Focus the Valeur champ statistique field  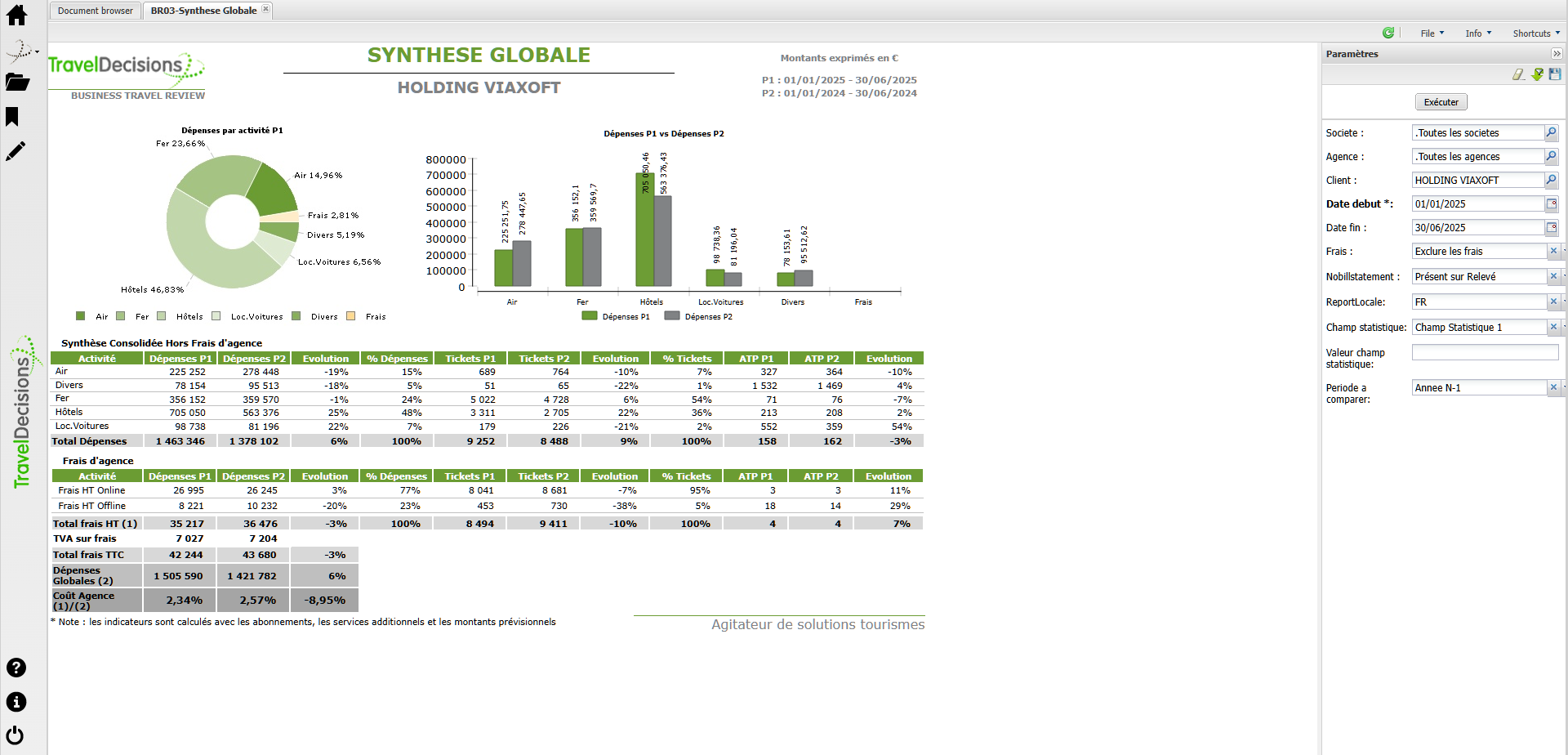pos(1485,352)
